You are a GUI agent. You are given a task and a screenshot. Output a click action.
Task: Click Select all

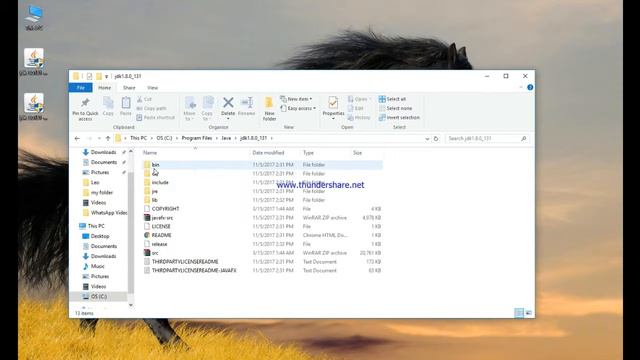click(x=392, y=99)
